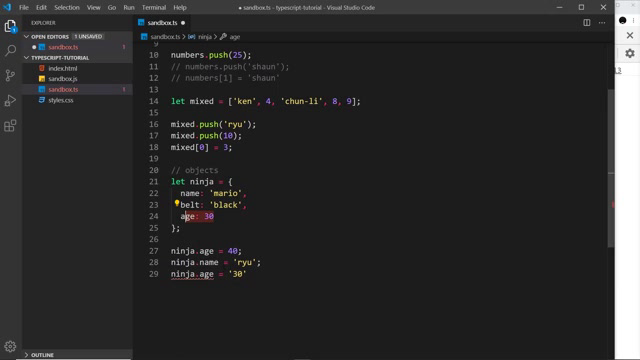Open the Terminal menu
Image resolution: width=640 pixels, height=360 pixels.
click(154, 7)
